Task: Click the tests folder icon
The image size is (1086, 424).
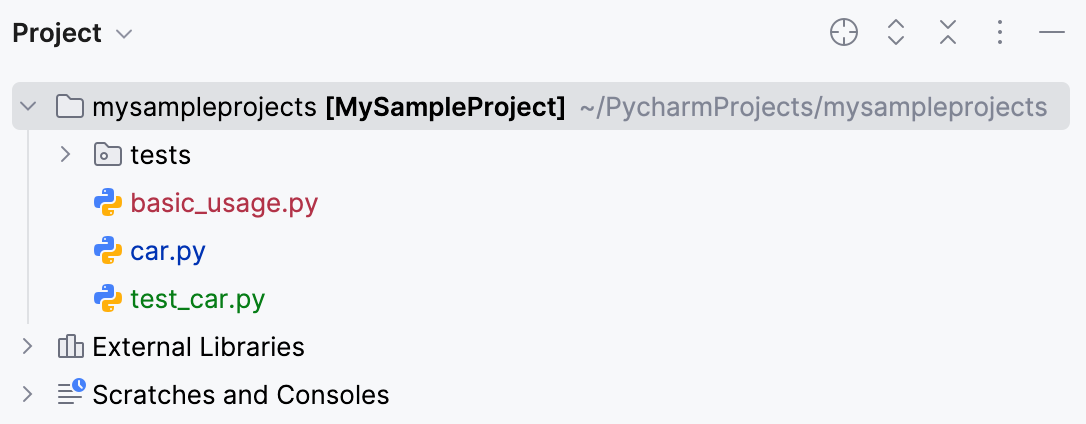Action: pyautogui.click(x=106, y=155)
